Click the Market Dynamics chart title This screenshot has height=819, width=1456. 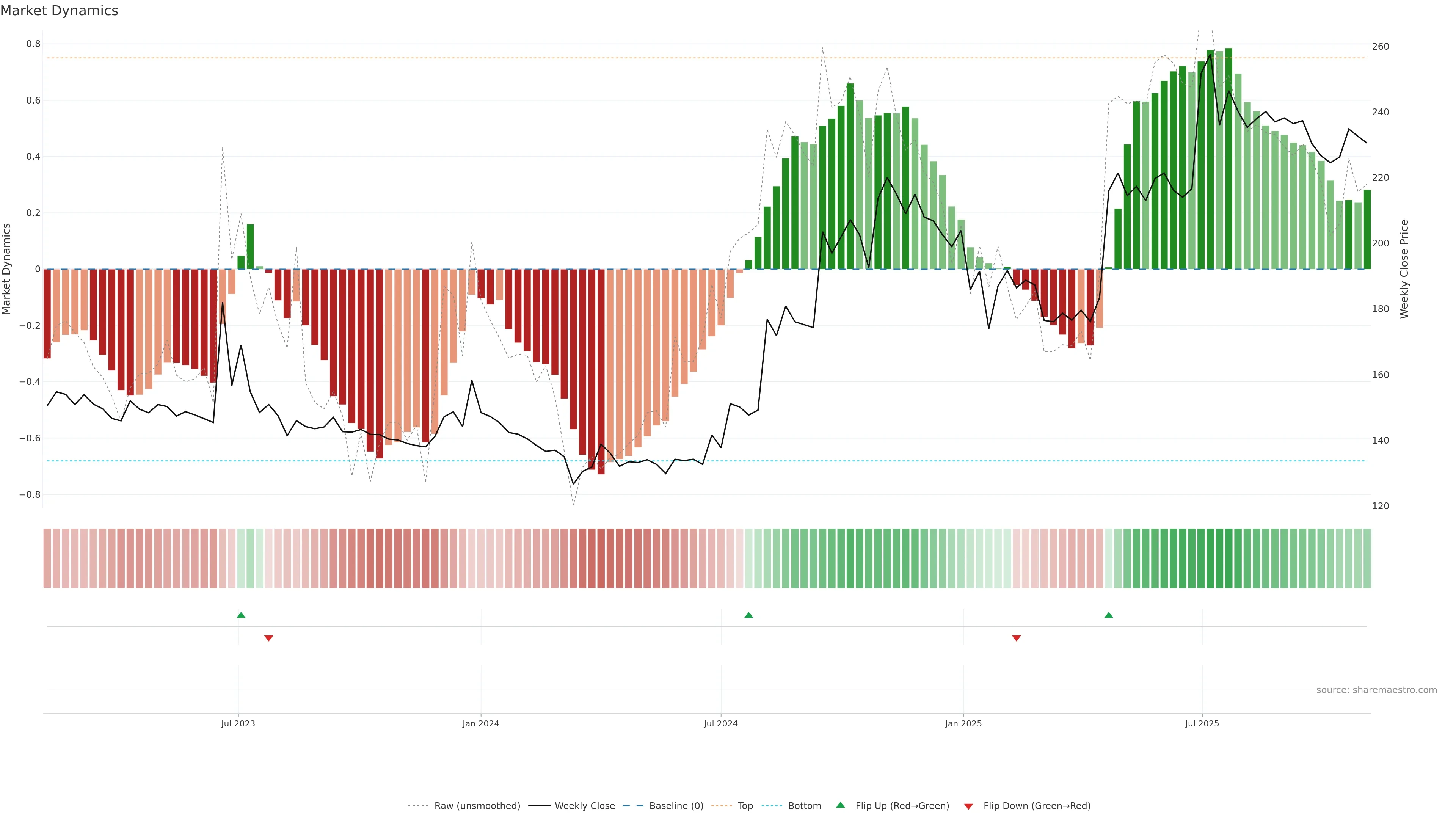tap(60, 11)
